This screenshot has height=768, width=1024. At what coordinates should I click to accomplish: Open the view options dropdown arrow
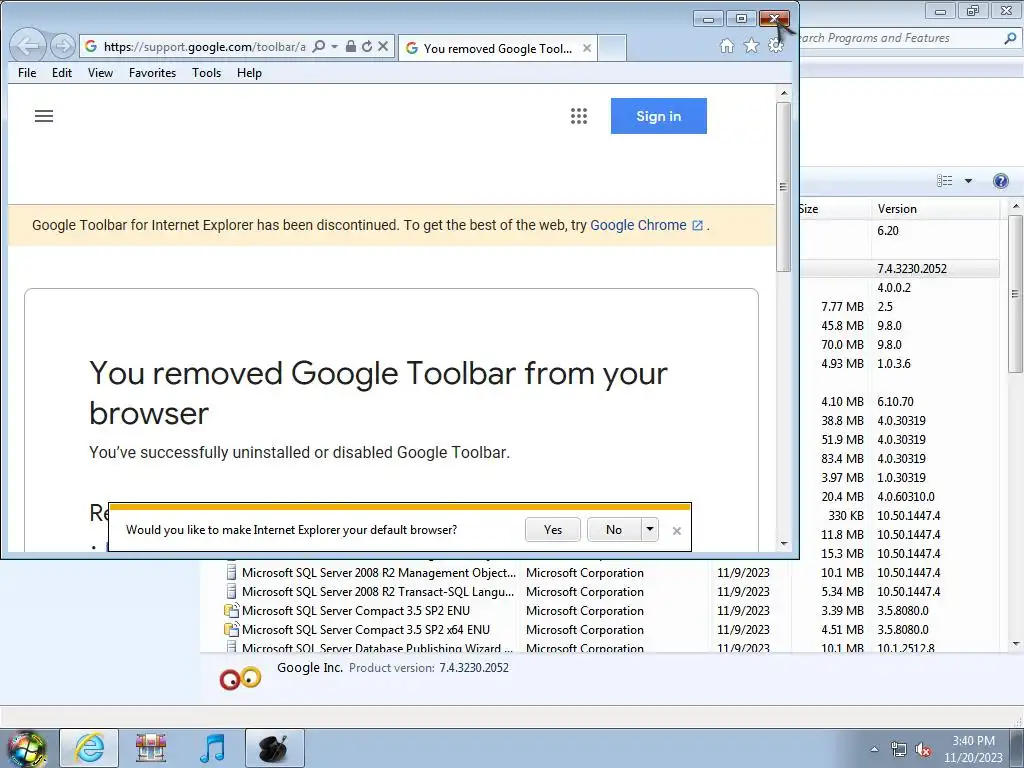[x=968, y=181]
